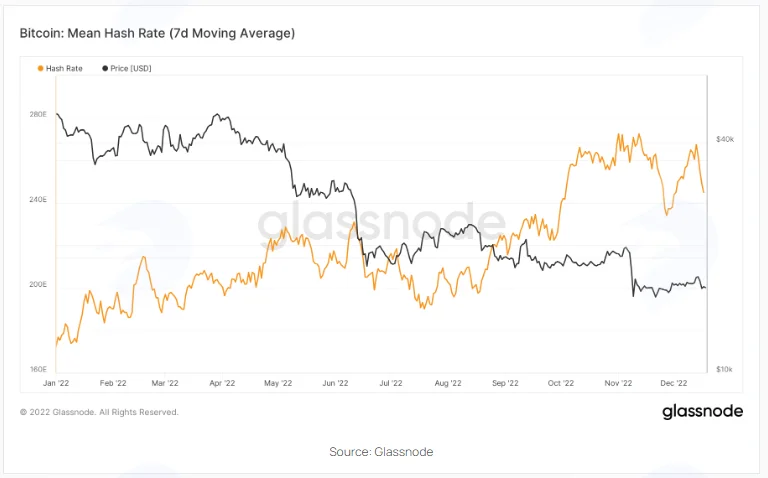This screenshot has height=478, width=768.
Task: Click the 160E hash rate axis label
Action: [38, 369]
